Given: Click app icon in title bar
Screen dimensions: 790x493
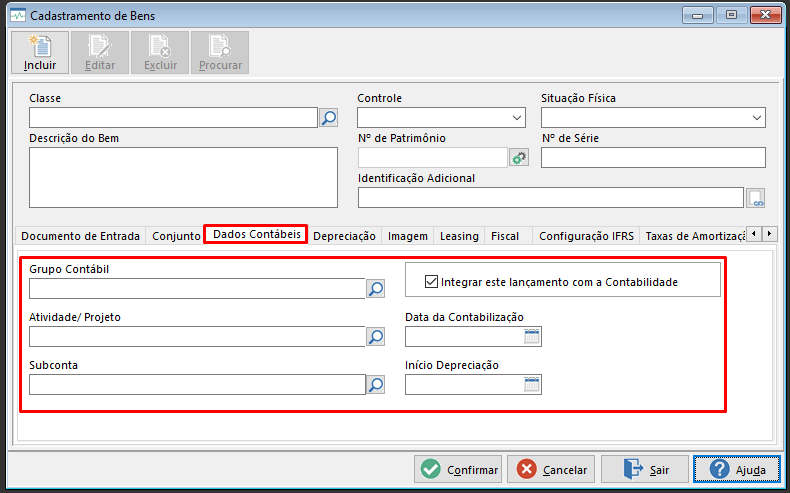Looking at the screenshot, I should tap(18, 16).
